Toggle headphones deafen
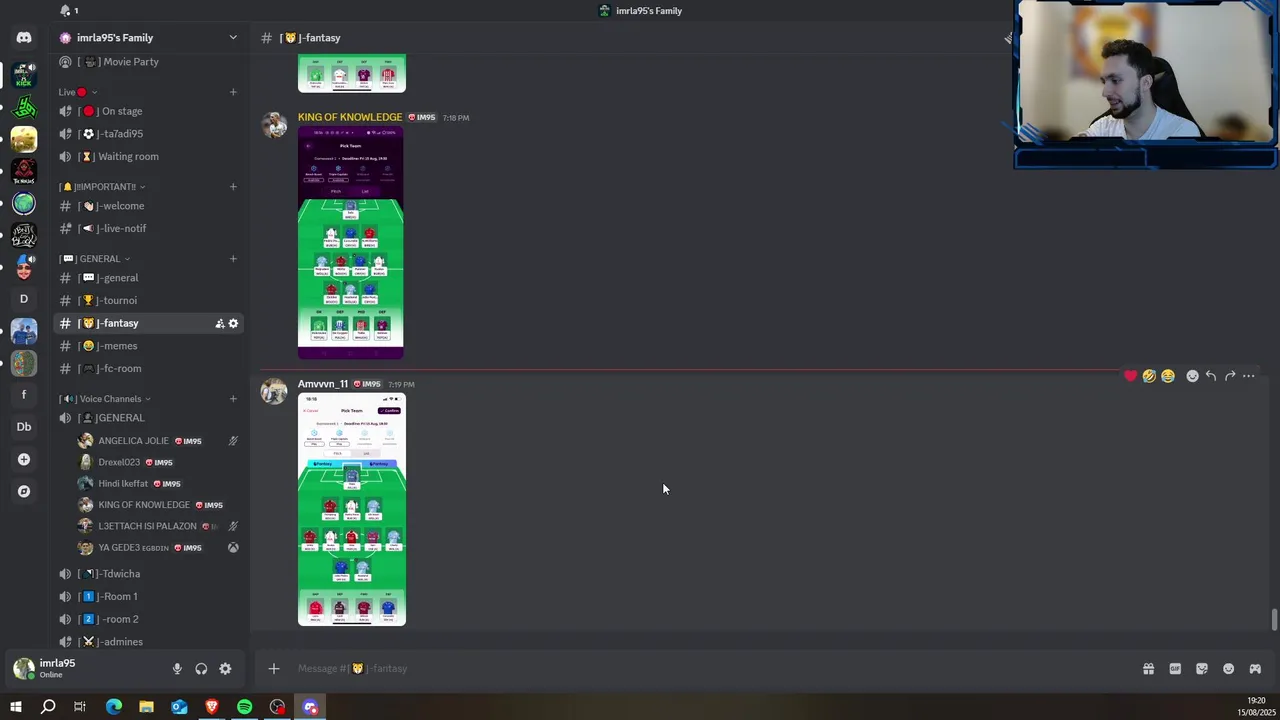The image size is (1280, 720). click(x=201, y=669)
